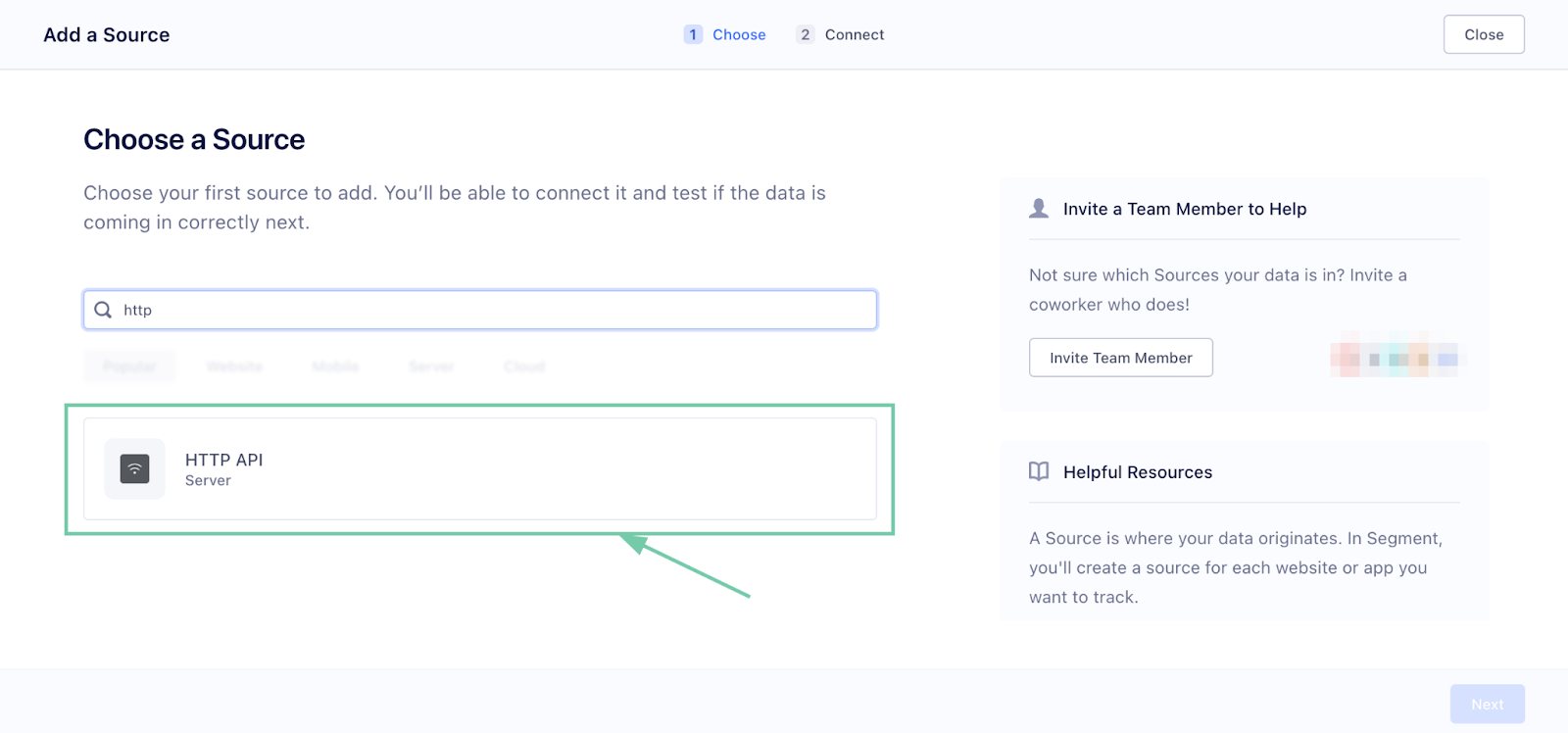Close the Add a Source dialog
Screen dimensions: 1568x733
point(1484,34)
